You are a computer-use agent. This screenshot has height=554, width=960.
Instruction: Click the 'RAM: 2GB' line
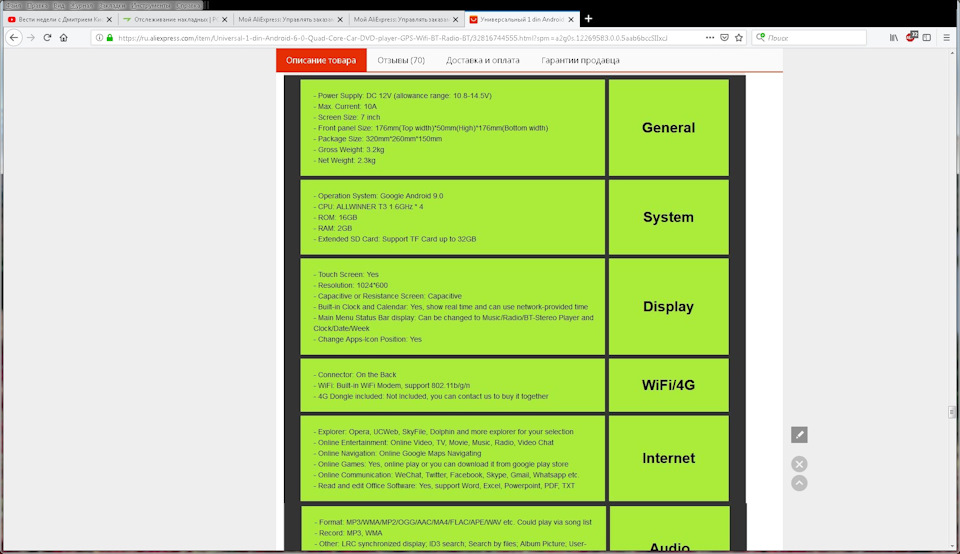[333, 228]
